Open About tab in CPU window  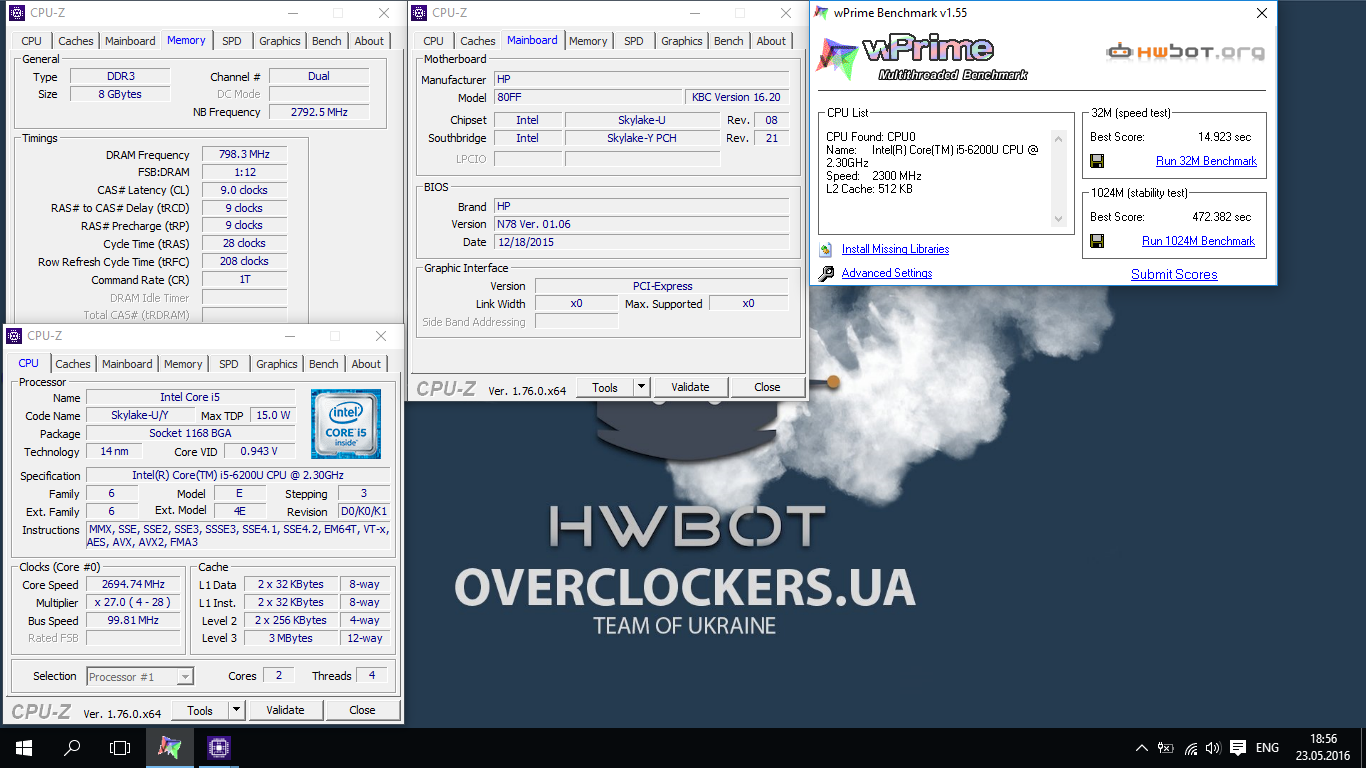(366, 364)
